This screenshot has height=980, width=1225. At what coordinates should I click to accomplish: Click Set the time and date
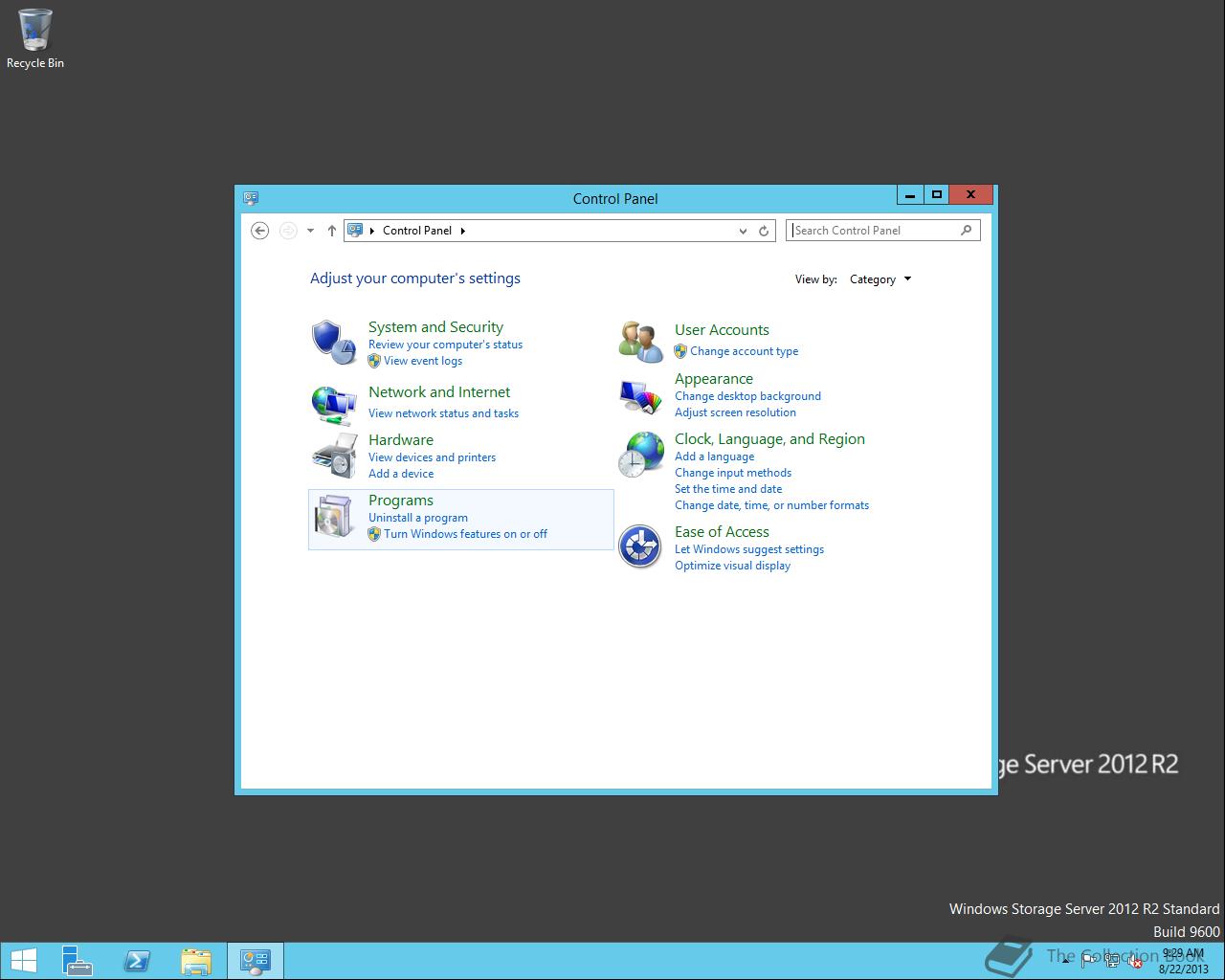click(728, 489)
